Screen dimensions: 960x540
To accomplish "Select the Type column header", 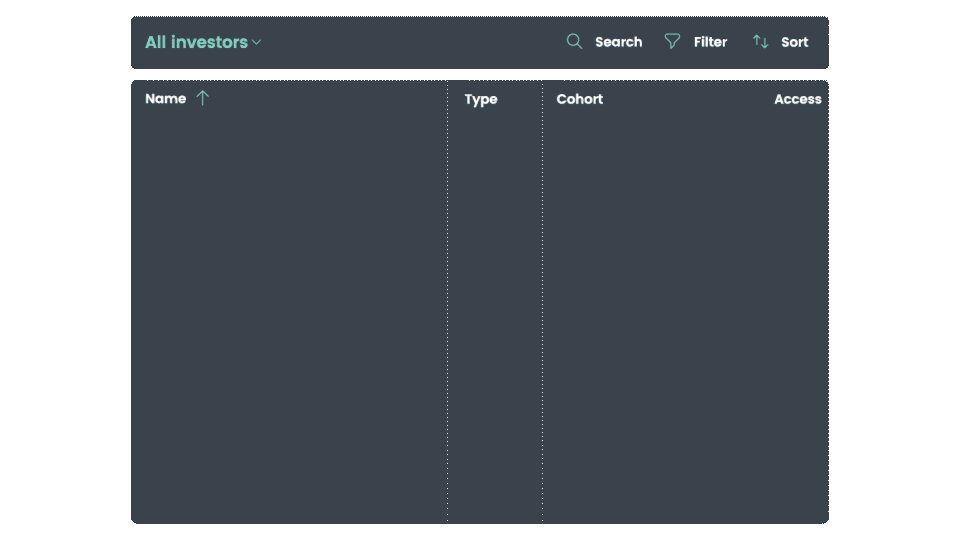I will pyautogui.click(x=481, y=99).
